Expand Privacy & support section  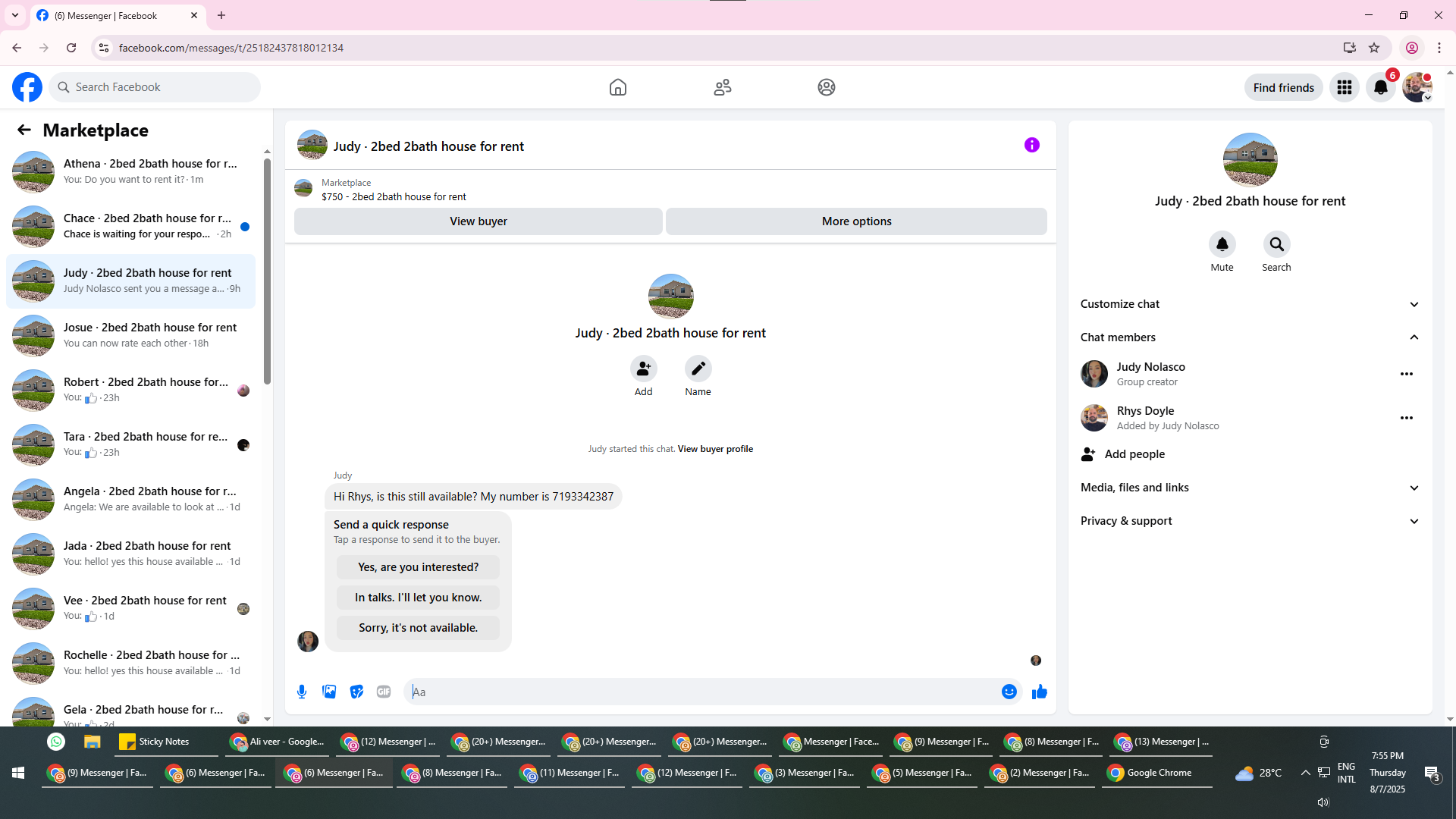click(1250, 521)
